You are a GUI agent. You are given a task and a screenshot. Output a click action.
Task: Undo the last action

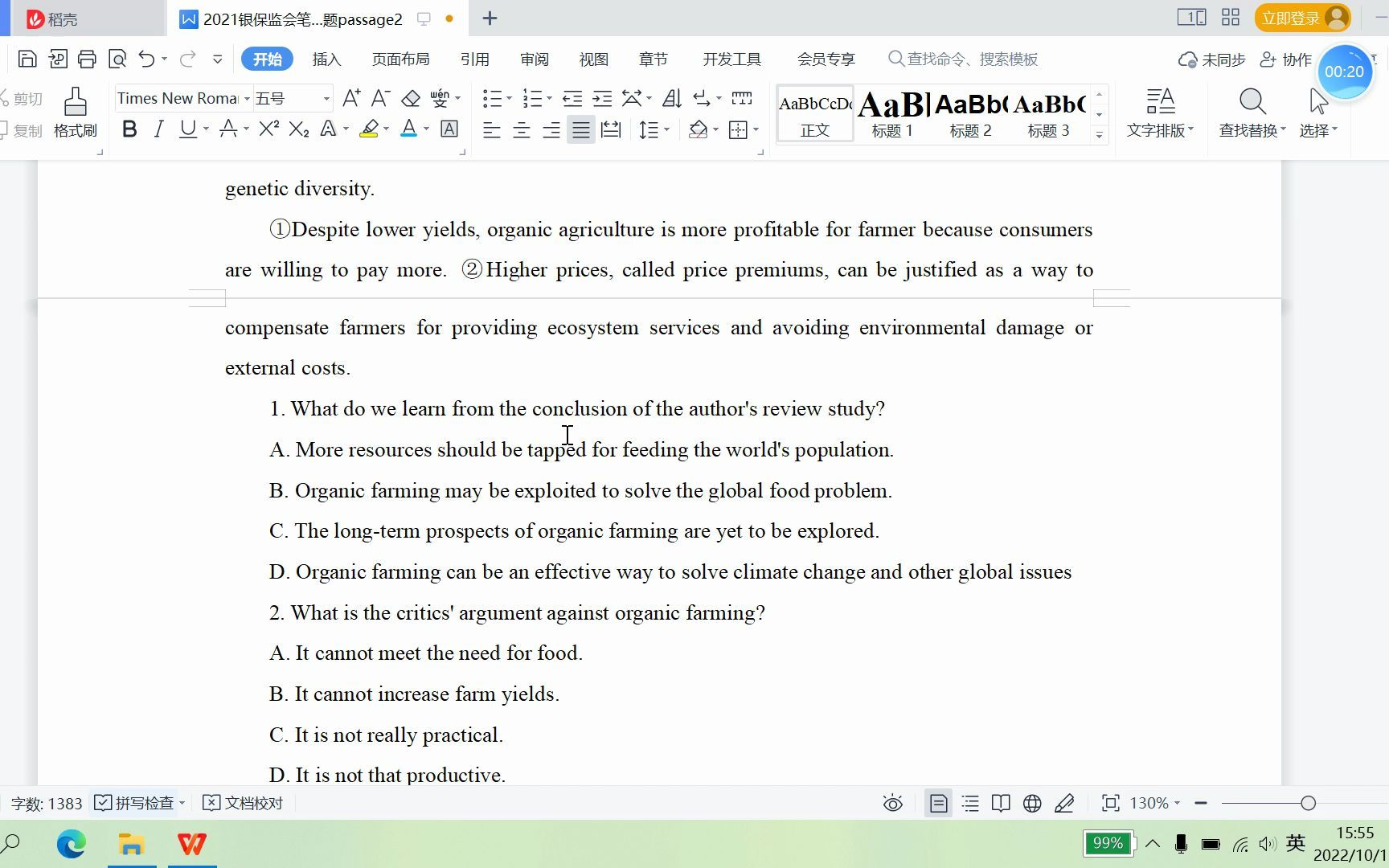point(146,59)
